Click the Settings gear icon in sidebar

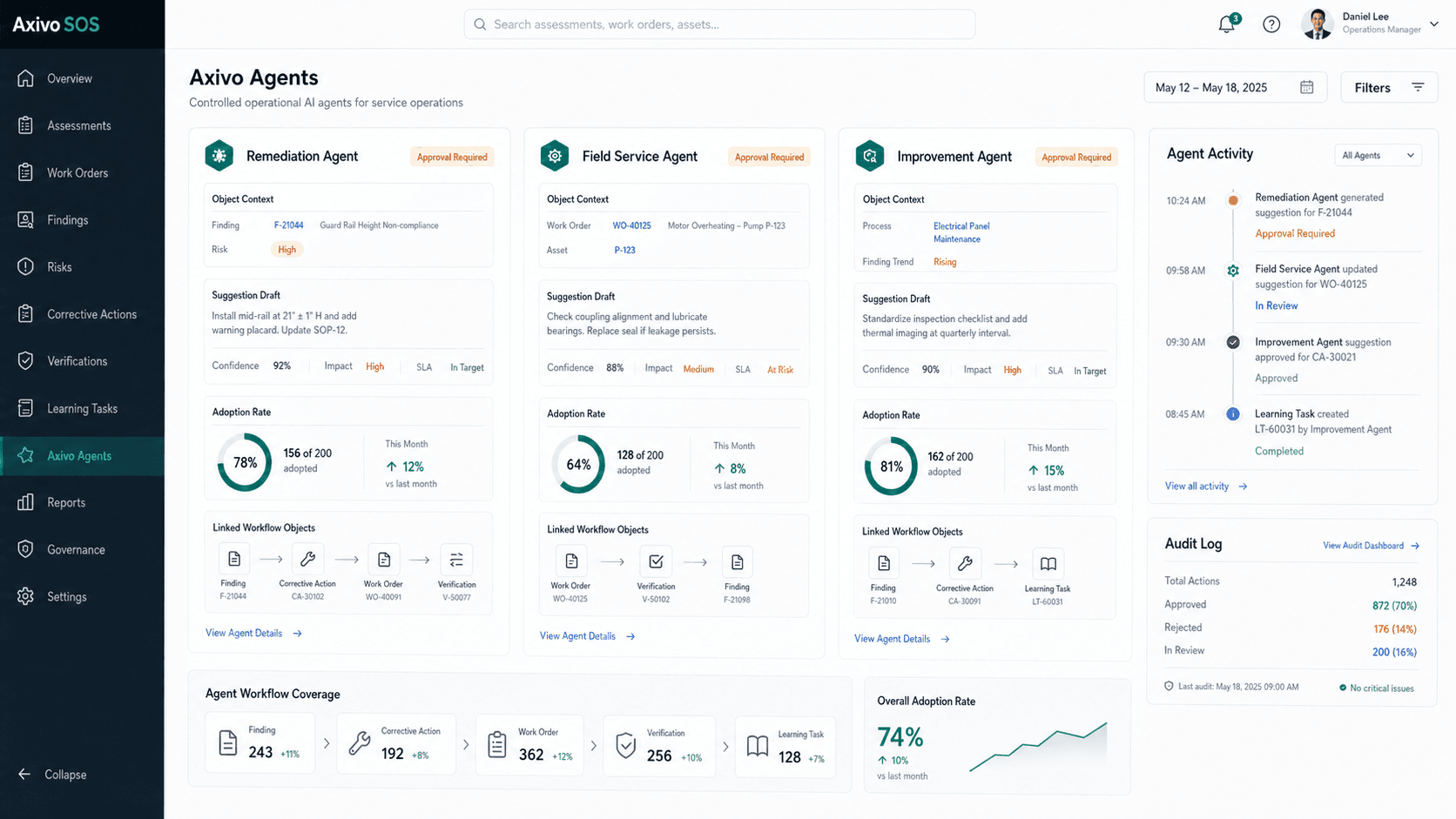click(x=25, y=596)
